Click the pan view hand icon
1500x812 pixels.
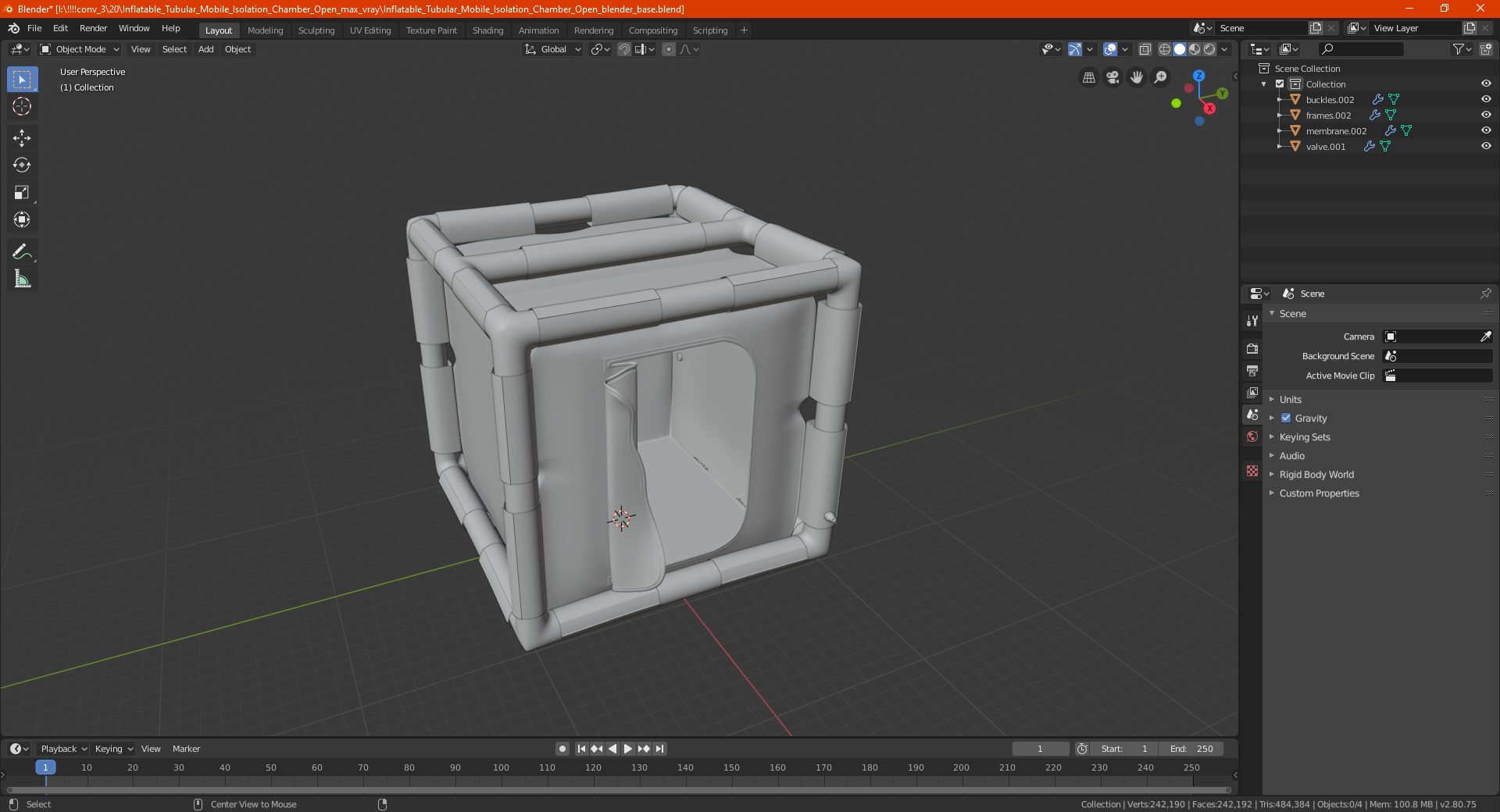(1137, 77)
